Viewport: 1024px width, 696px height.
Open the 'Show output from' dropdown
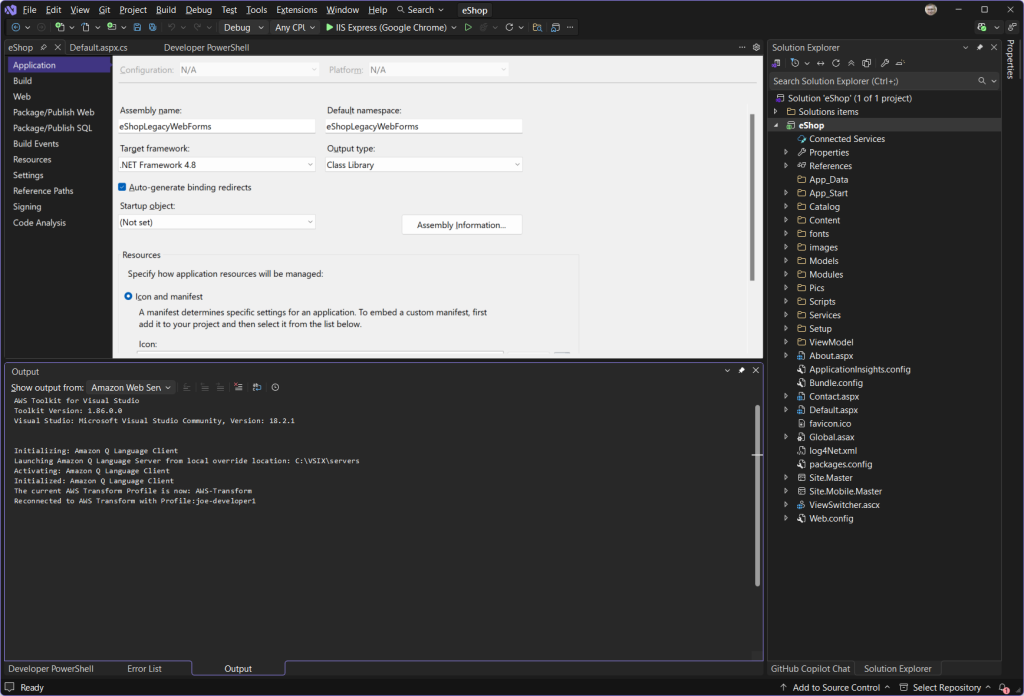(131, 387)
